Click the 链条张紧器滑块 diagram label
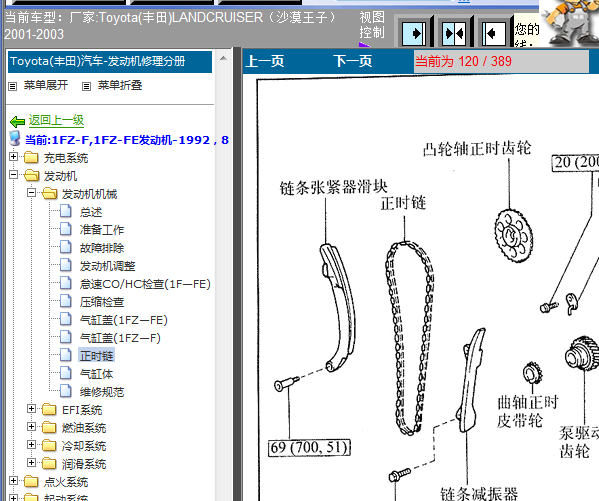 click(334, 188)
